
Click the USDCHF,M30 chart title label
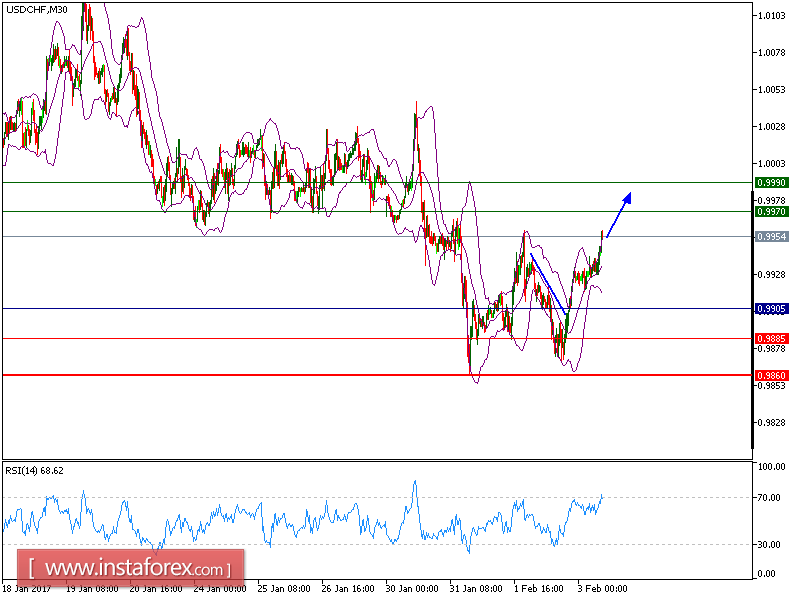38,12
